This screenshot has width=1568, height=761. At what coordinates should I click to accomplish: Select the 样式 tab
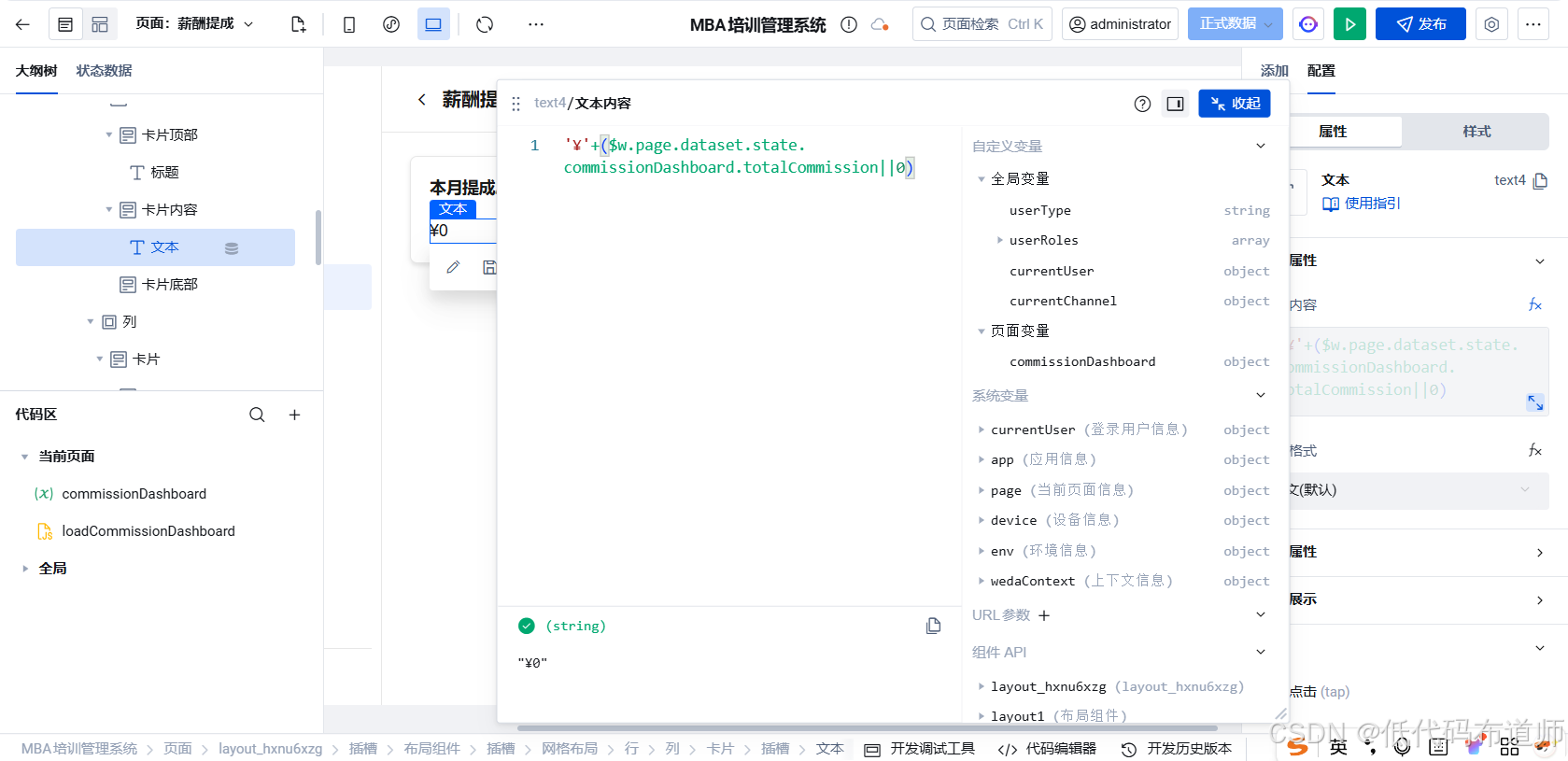pos(1476,132)
